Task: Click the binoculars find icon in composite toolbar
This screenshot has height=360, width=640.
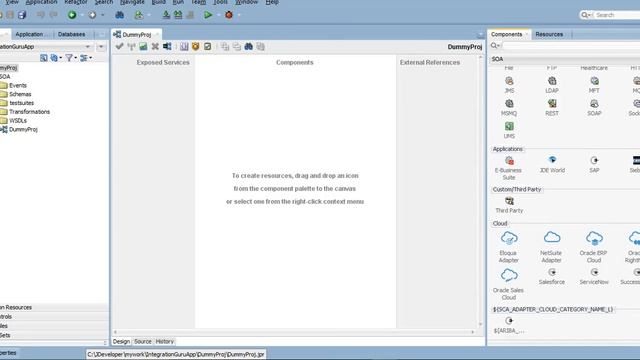Action: [x=249, y=47]
